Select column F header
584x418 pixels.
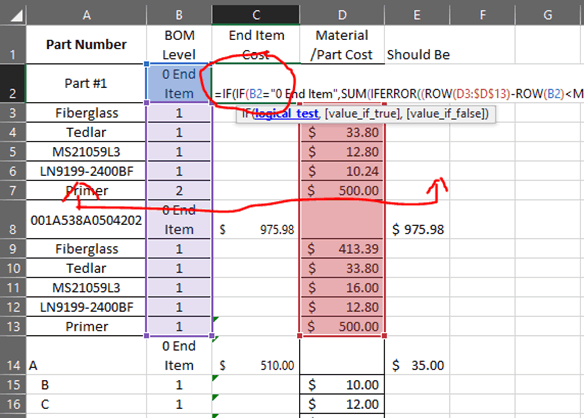(x=482, y=15)
